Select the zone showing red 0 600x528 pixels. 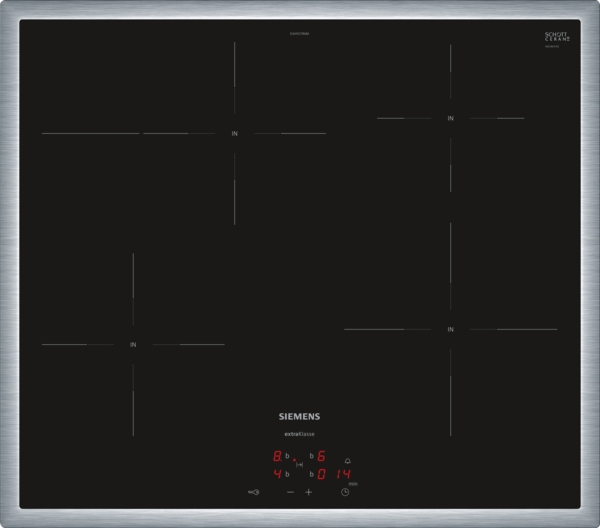[321, 474]
